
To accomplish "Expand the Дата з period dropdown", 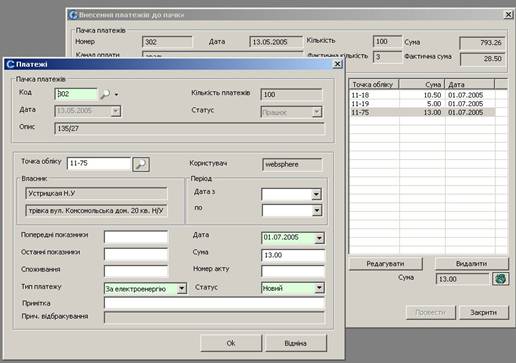I will coord(316,194).
